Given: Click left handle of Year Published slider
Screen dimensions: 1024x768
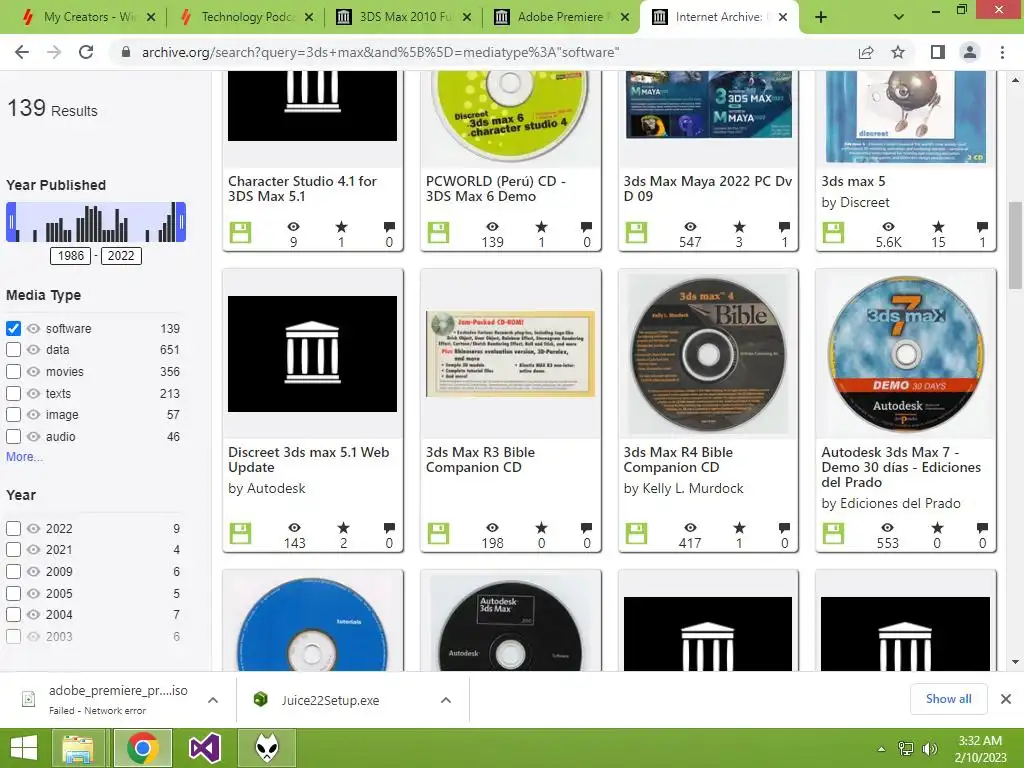Looking at the screenshot, I should [x=10, y=222].
